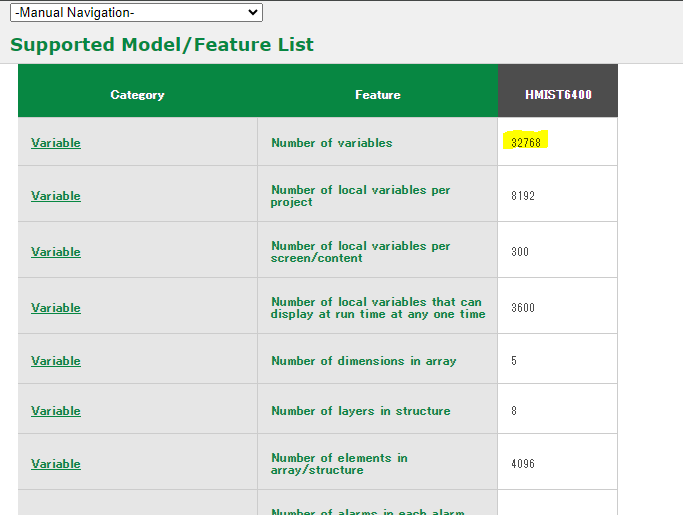Open Variable link for local variables per project

[x=56, y=196]
